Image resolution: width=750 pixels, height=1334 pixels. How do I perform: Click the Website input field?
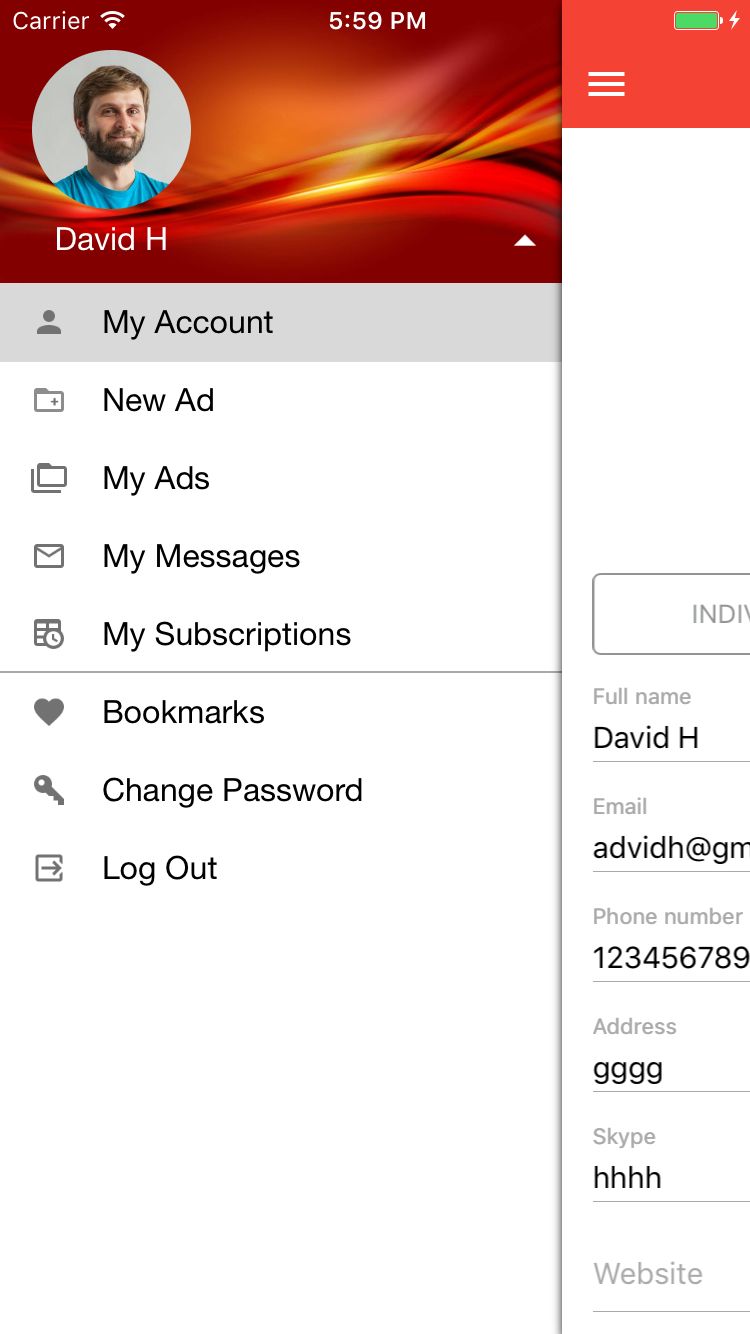point(670,1274)
